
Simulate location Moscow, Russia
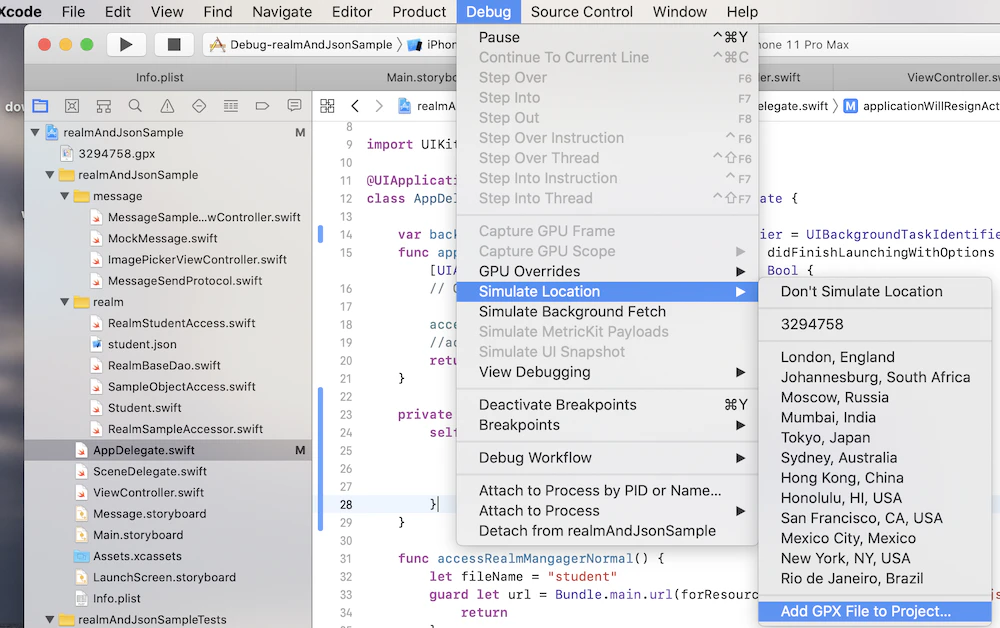coord(875,398)
